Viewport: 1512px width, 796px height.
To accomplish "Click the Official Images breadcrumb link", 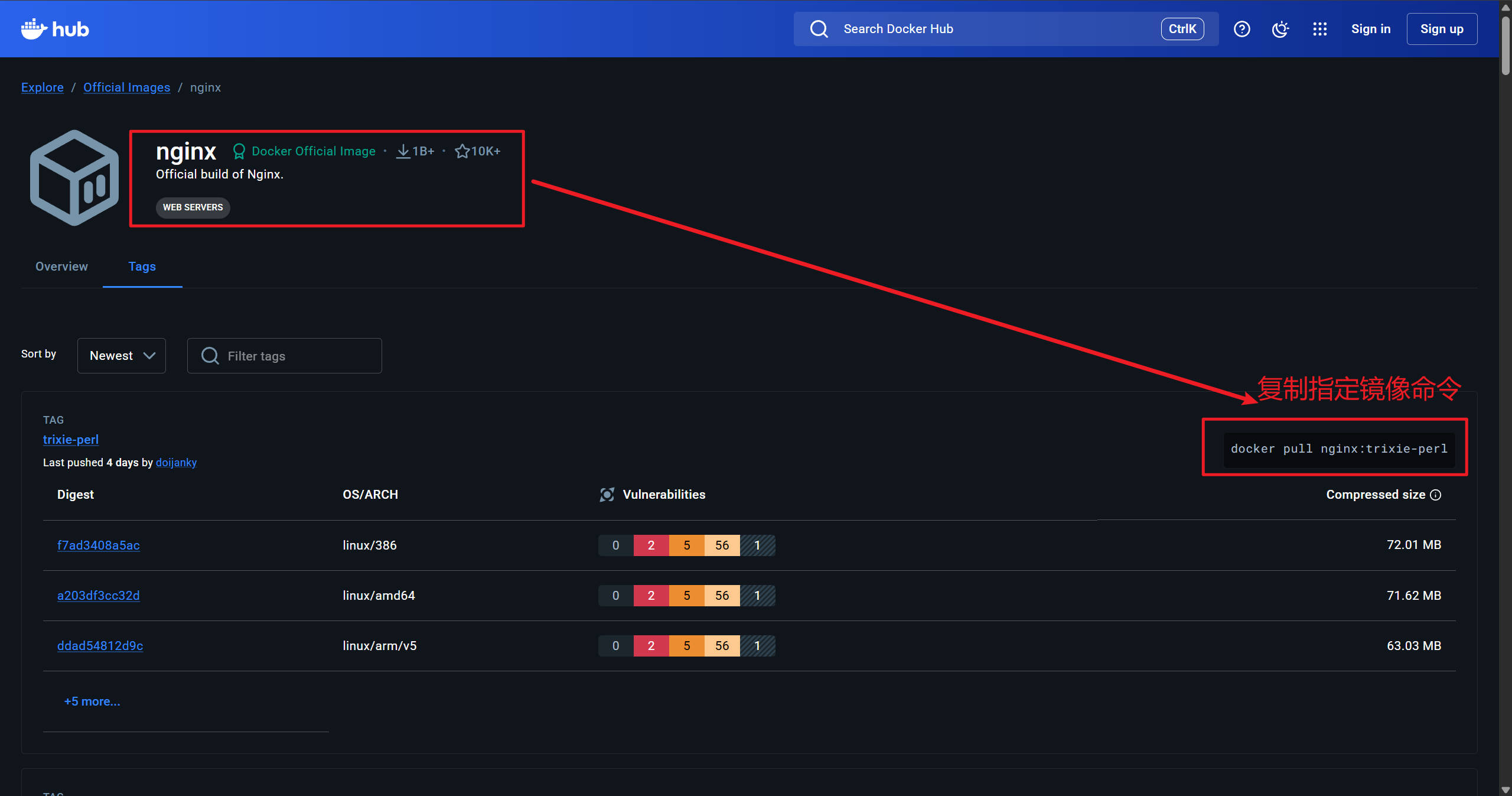I will point(126,87).
